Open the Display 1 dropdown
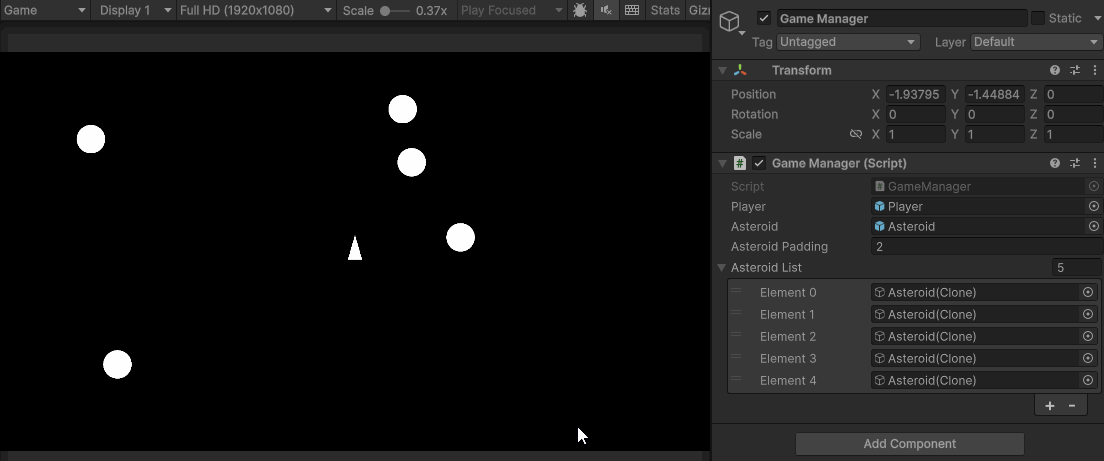 pyautogui.click(x=133, y=10)
